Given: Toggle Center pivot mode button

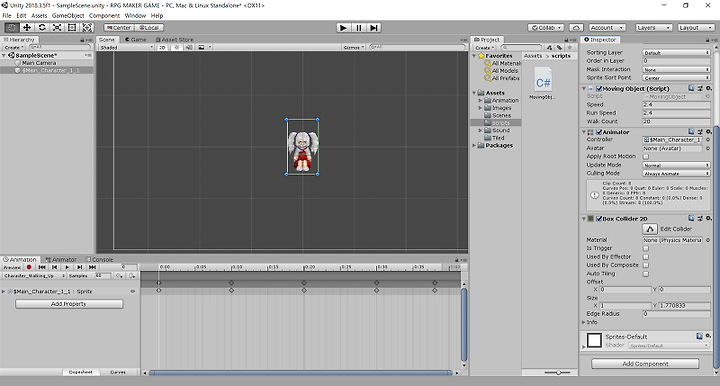Looking at the screenshot, I should (x=119, y=28).
